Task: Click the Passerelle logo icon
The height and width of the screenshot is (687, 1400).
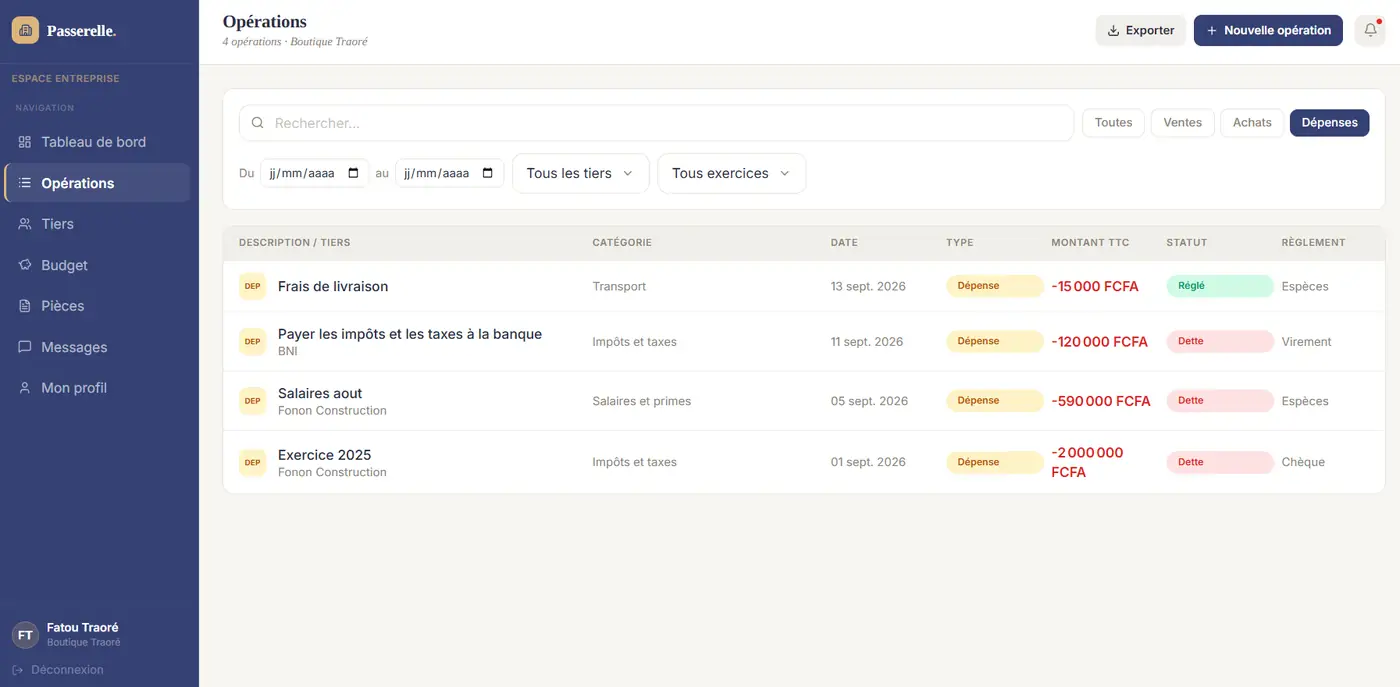Action: [x=25, y=30]
